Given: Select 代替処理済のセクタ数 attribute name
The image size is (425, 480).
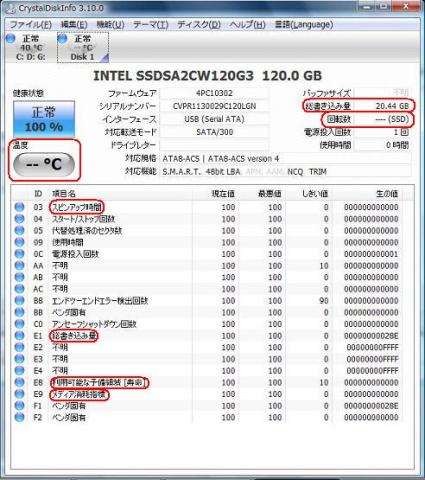Looking at the screenshot, I should coord(87,231).
